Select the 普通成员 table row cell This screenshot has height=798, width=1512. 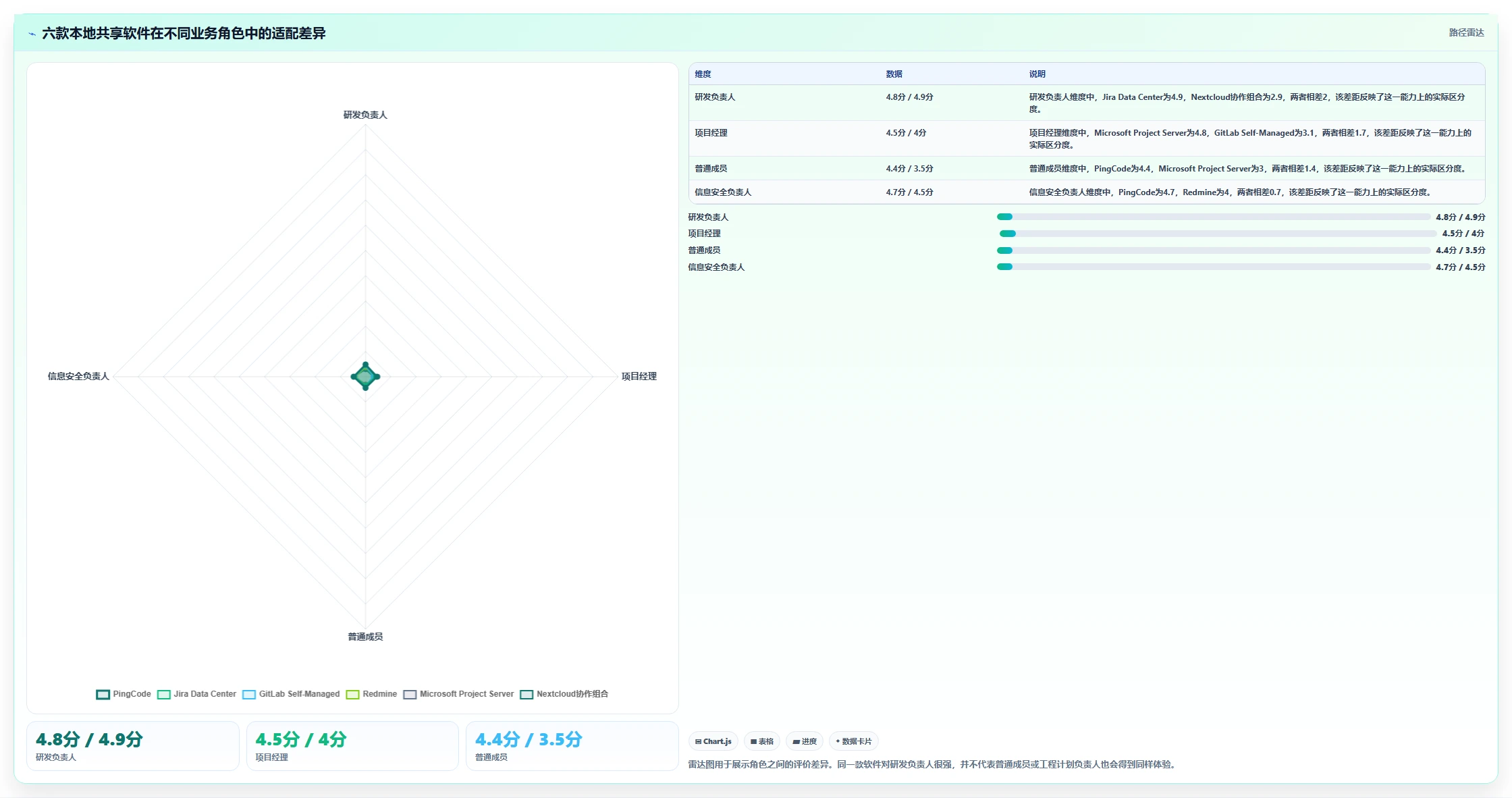click(x=711, y=169)
